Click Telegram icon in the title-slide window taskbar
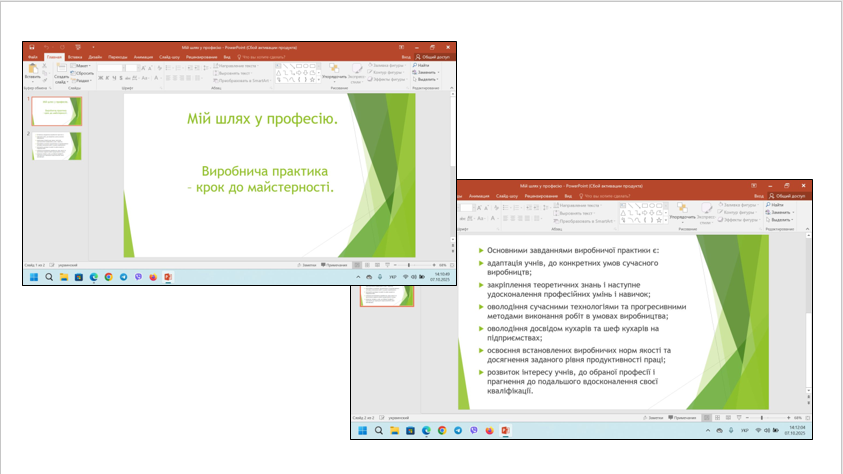 tap(124, 277)
